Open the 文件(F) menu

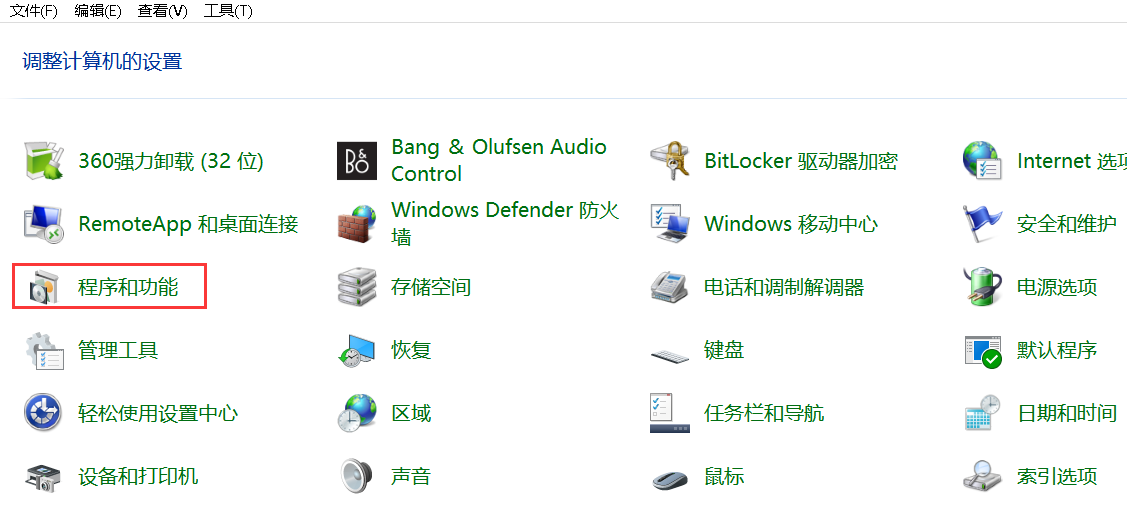click(34, 11)
